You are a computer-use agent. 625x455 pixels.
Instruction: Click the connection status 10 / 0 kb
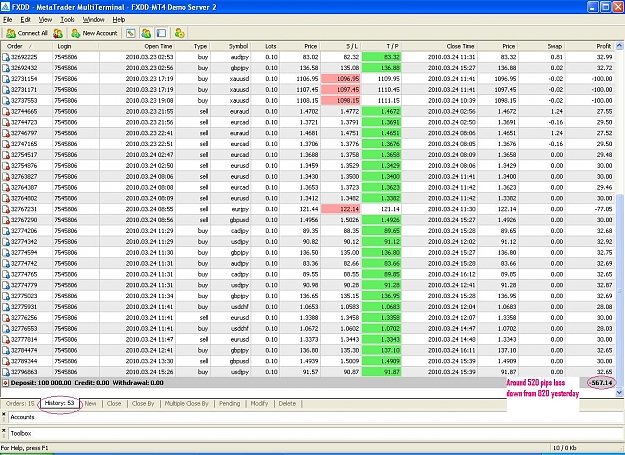565,448
